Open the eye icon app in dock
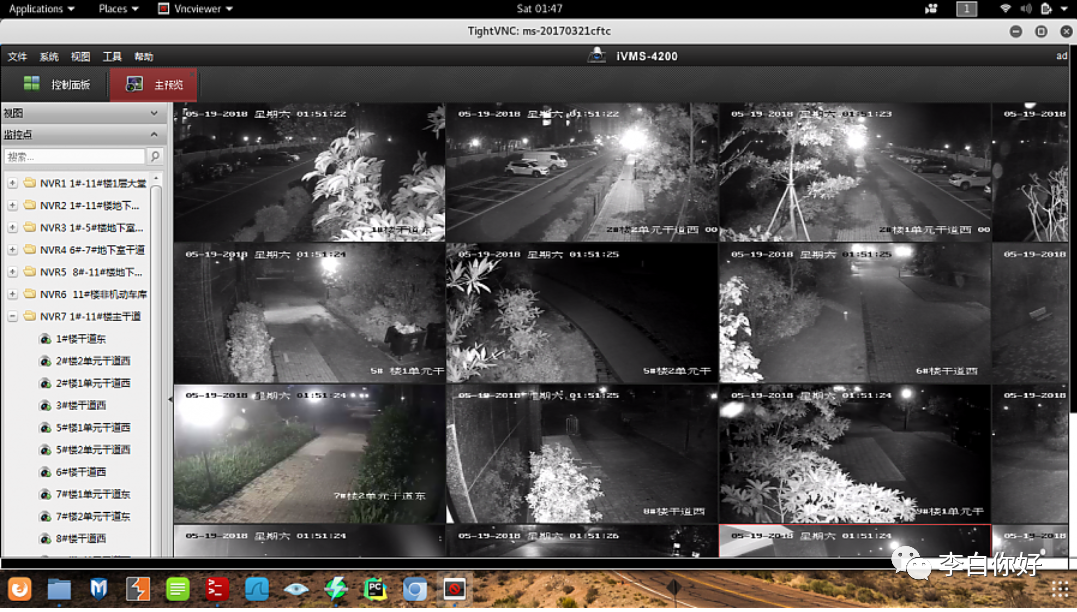 point(296,589)
